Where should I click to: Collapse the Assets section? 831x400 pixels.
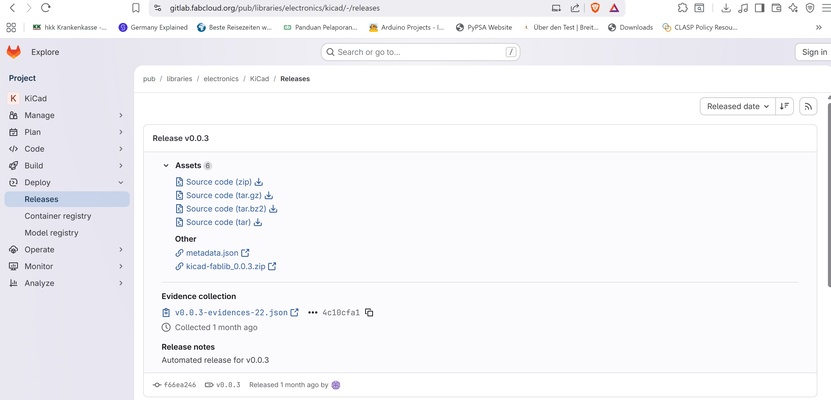pos(166,166)
